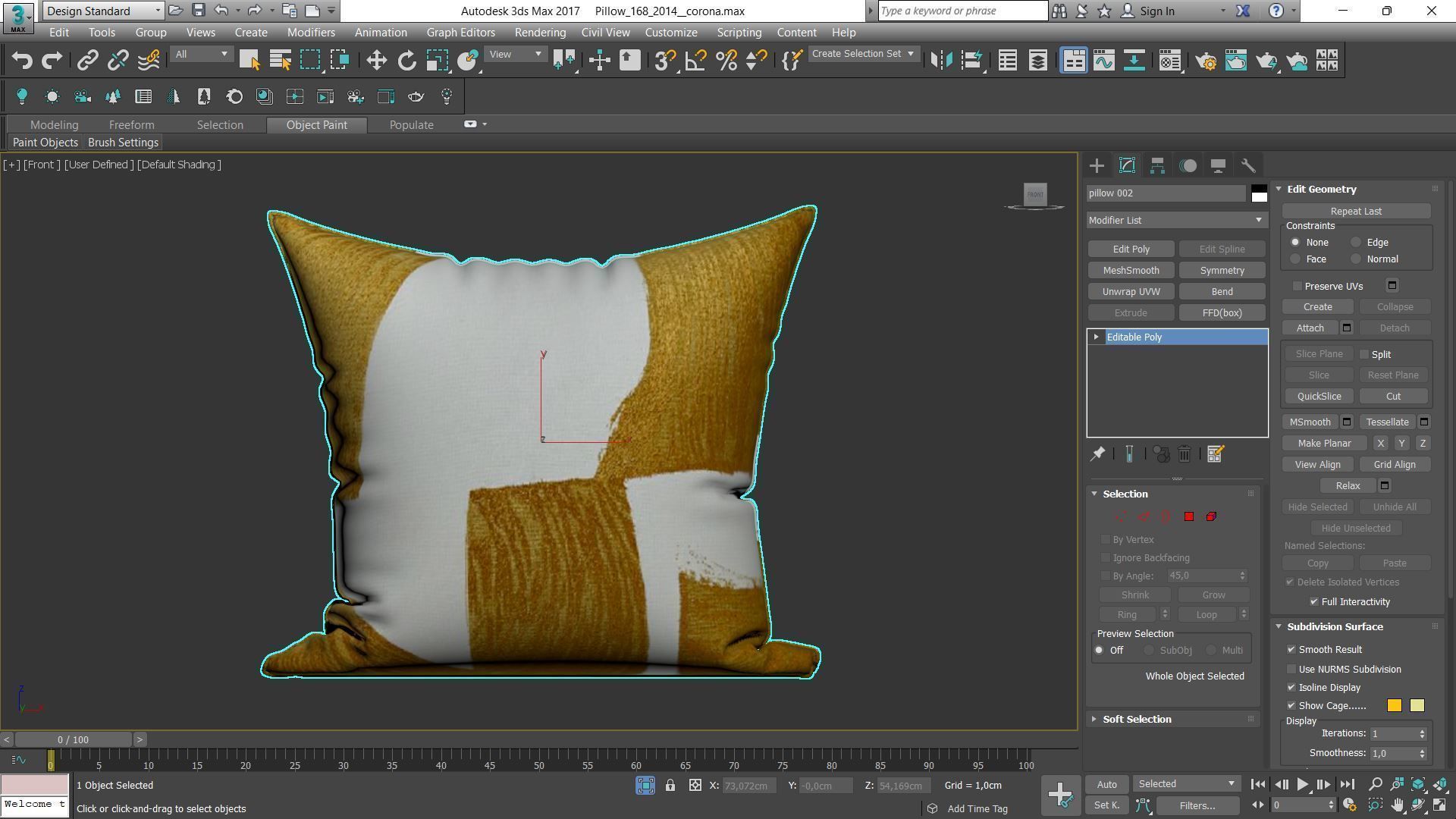
Task: Select the None constraint radio button
Action: click(x=1295, y=243)
